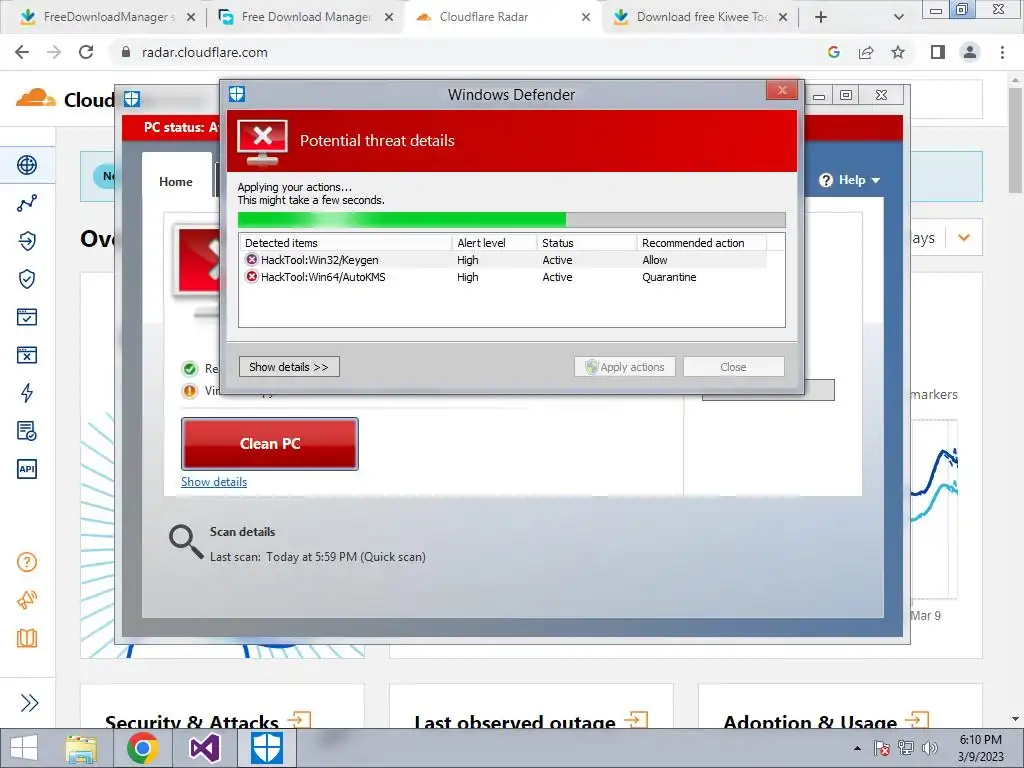Share this page via address bar icon
1024x768 pixels.
tap(866, 52)
